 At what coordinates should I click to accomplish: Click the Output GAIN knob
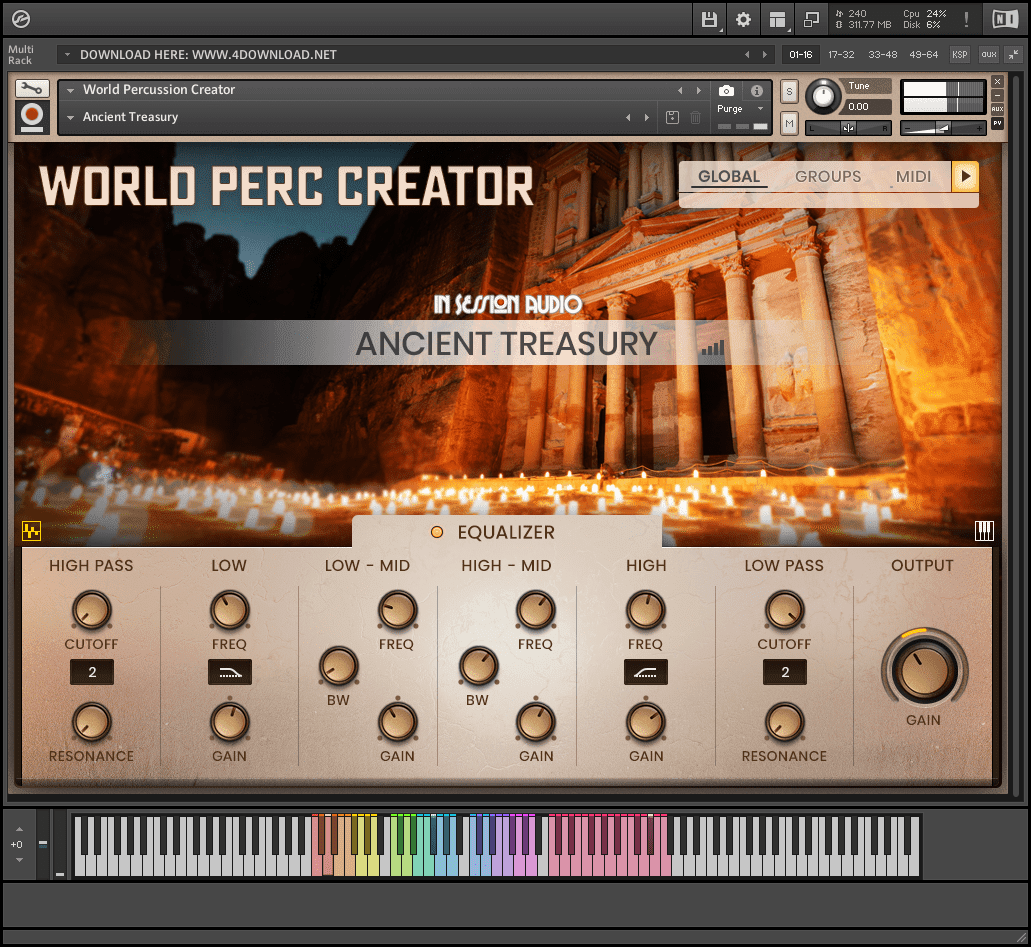coord(924,671)
